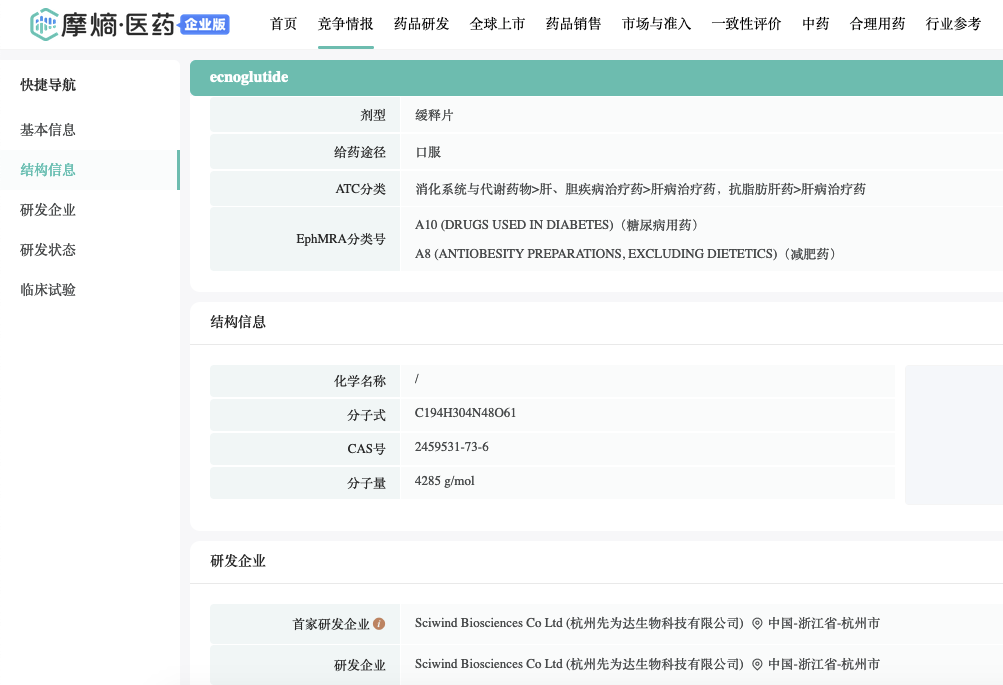Jump to 研发状态 section from sidebar

(x=48, y=250)
